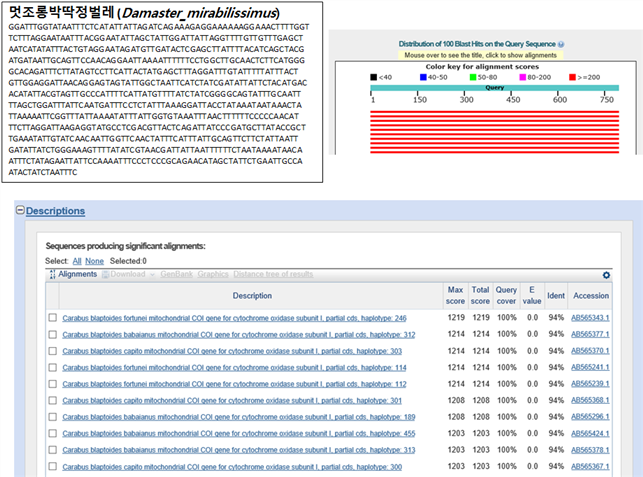643x477 pixels.
Task: Click the green 50-80 color key swatch
Action: [x=473, y=77]
